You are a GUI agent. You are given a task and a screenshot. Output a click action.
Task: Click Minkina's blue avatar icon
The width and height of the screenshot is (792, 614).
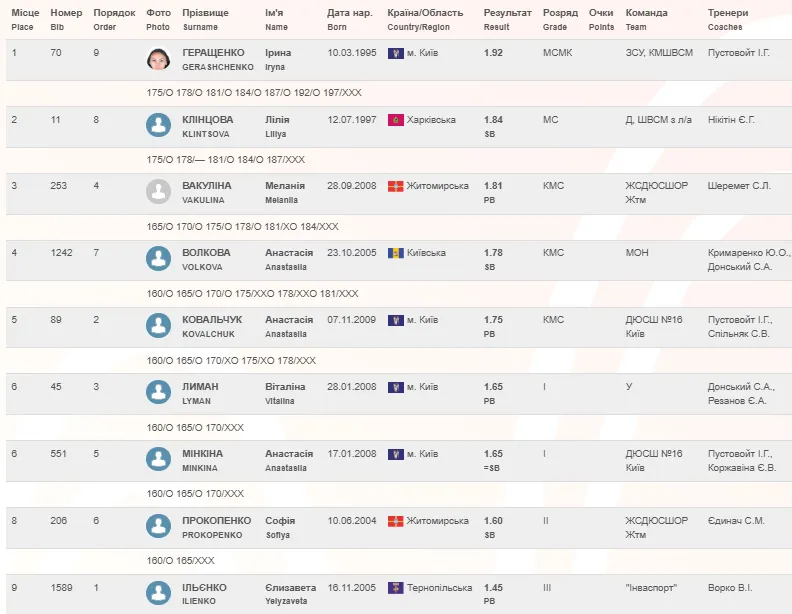click(158, 459)
